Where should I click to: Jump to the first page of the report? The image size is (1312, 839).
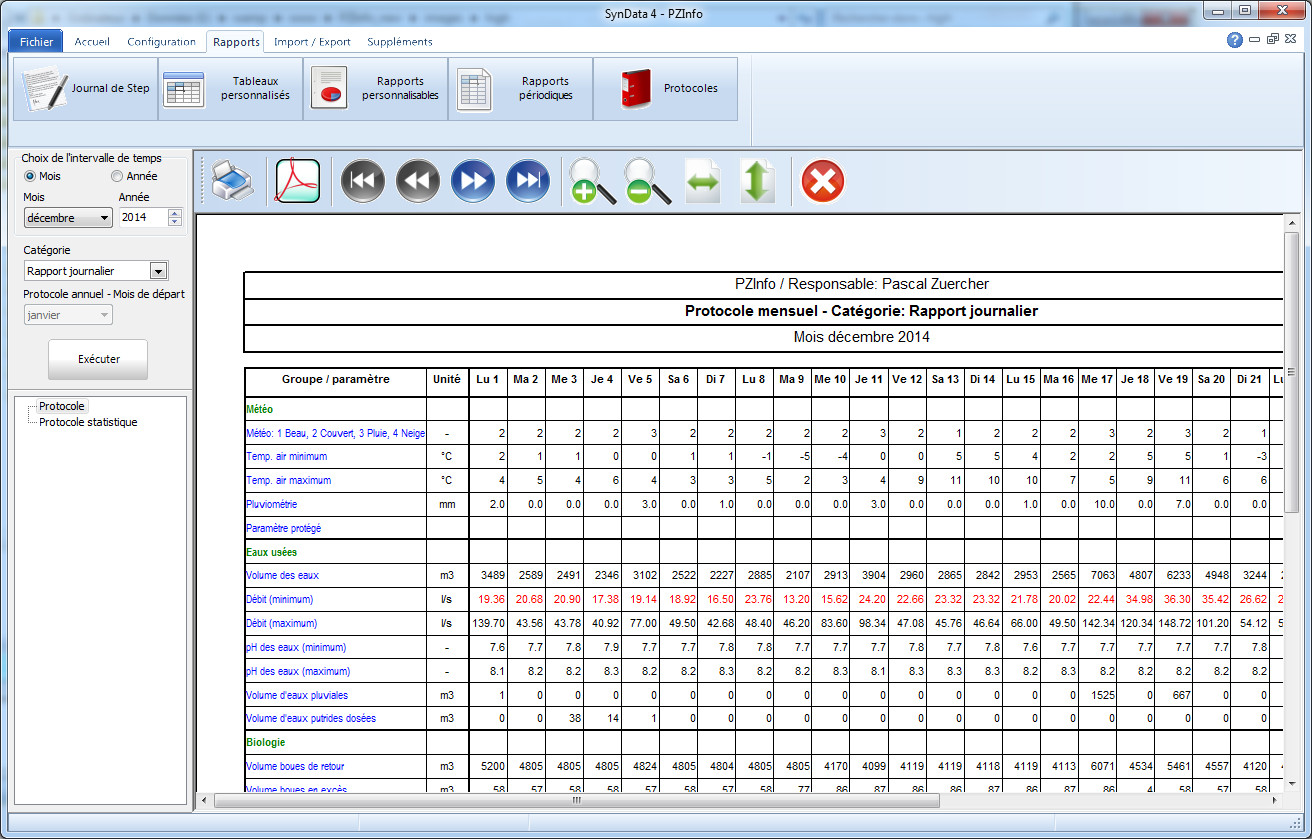click(x=363, y=182)
